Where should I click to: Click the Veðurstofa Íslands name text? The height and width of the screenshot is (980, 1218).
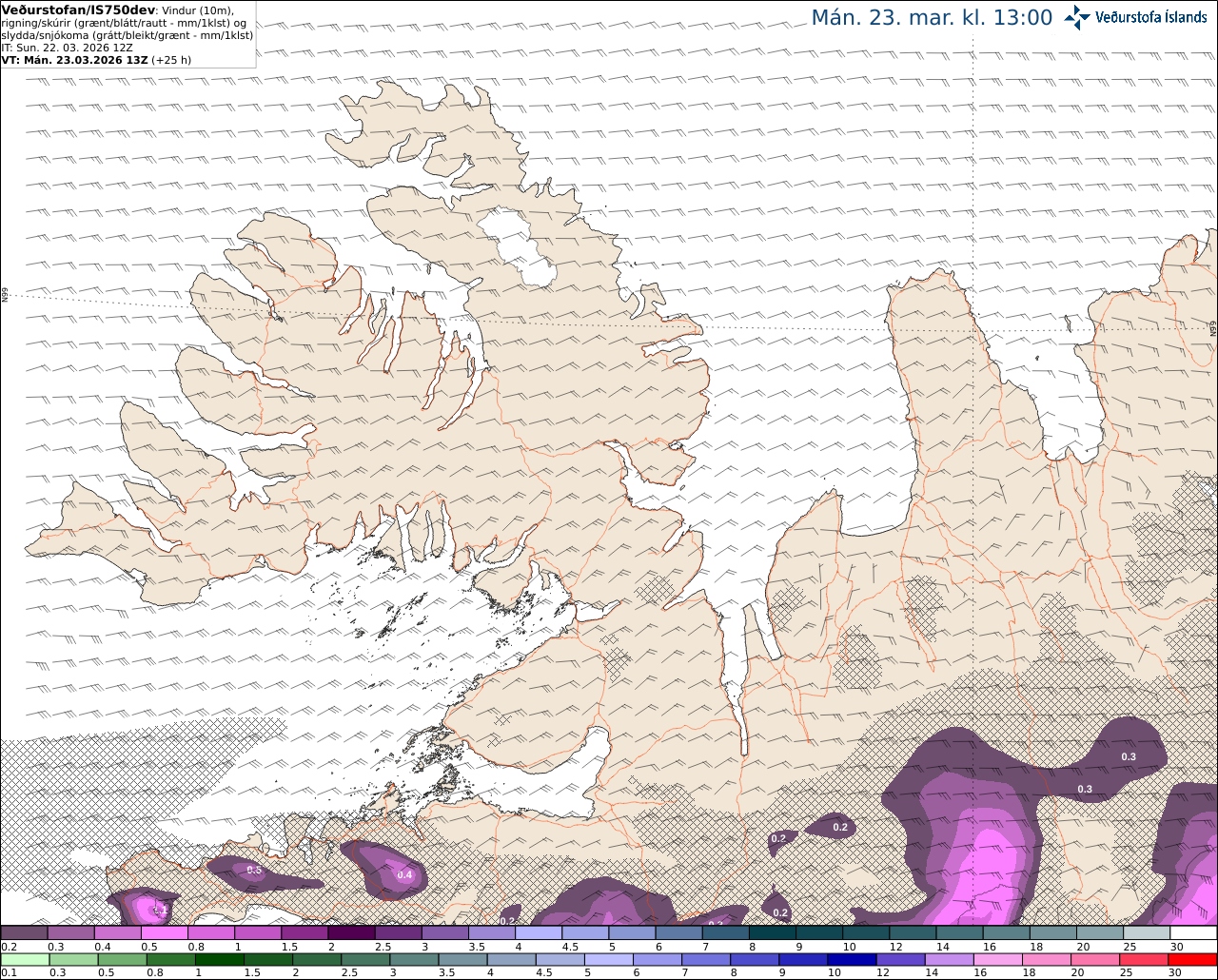1150,17
